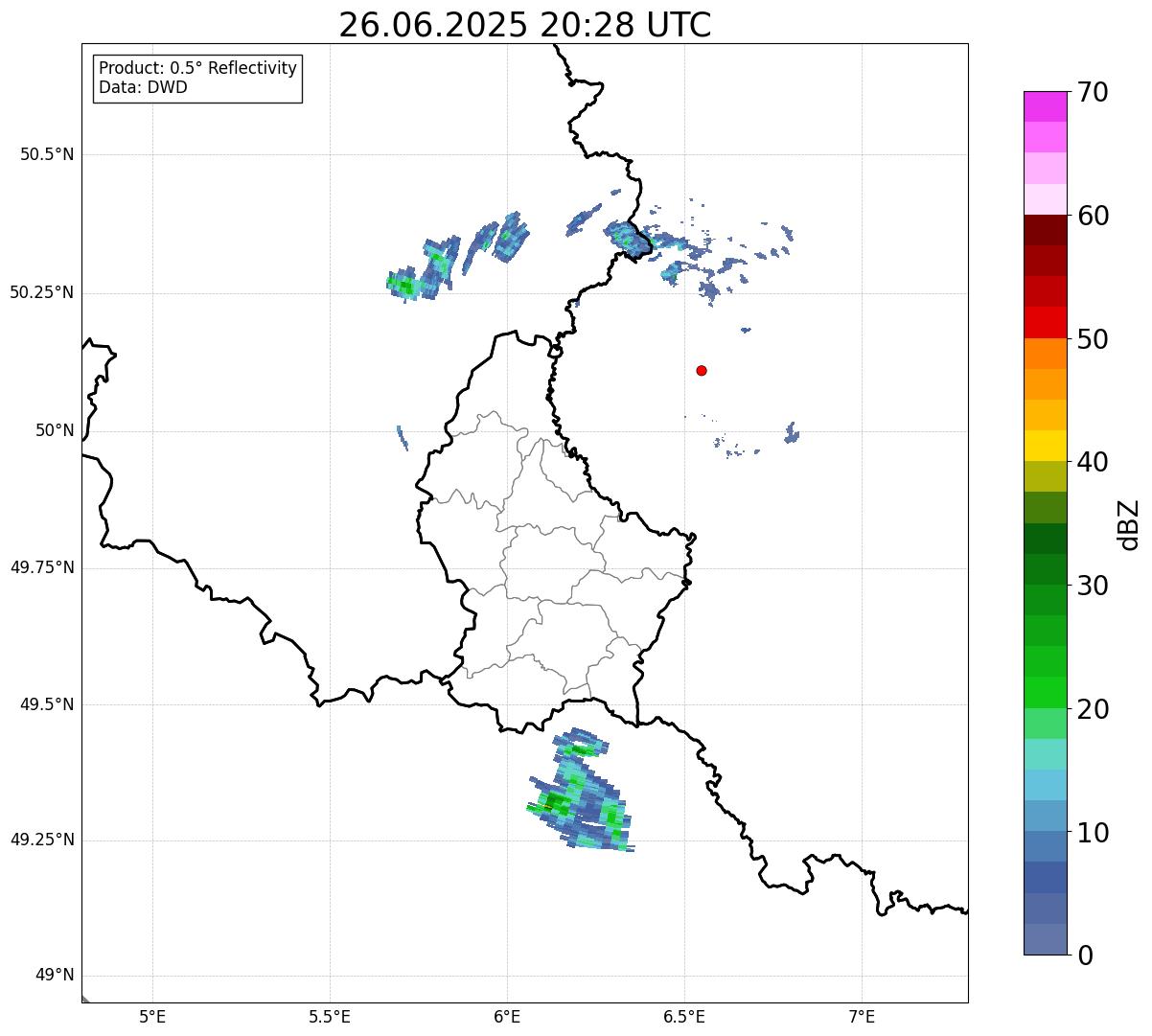The image size is (1152, 1036).
Task: Click the "Product: 0.5° Reflectivity" legend line
Action: click(x=197, y=69)
